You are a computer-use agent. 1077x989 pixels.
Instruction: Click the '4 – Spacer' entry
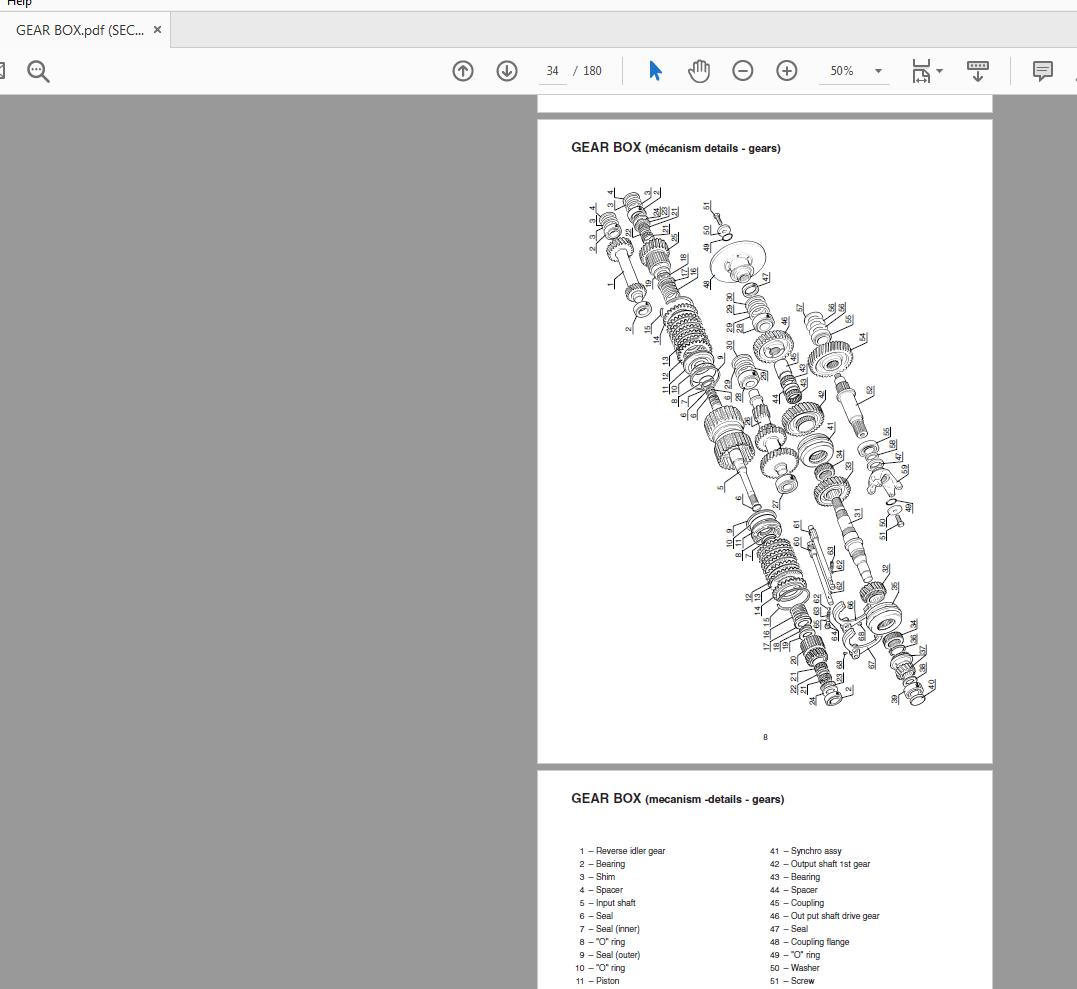601,890
